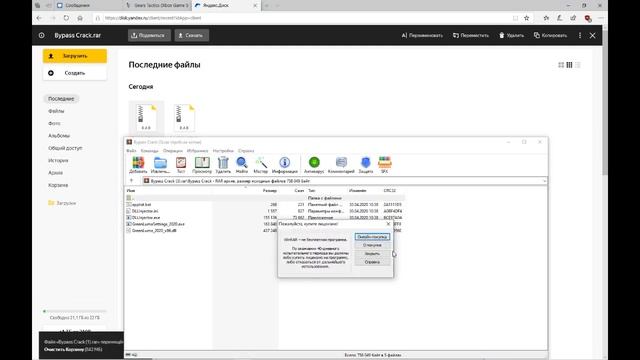Close the Bypass Crack.rar selection bar

593,36
